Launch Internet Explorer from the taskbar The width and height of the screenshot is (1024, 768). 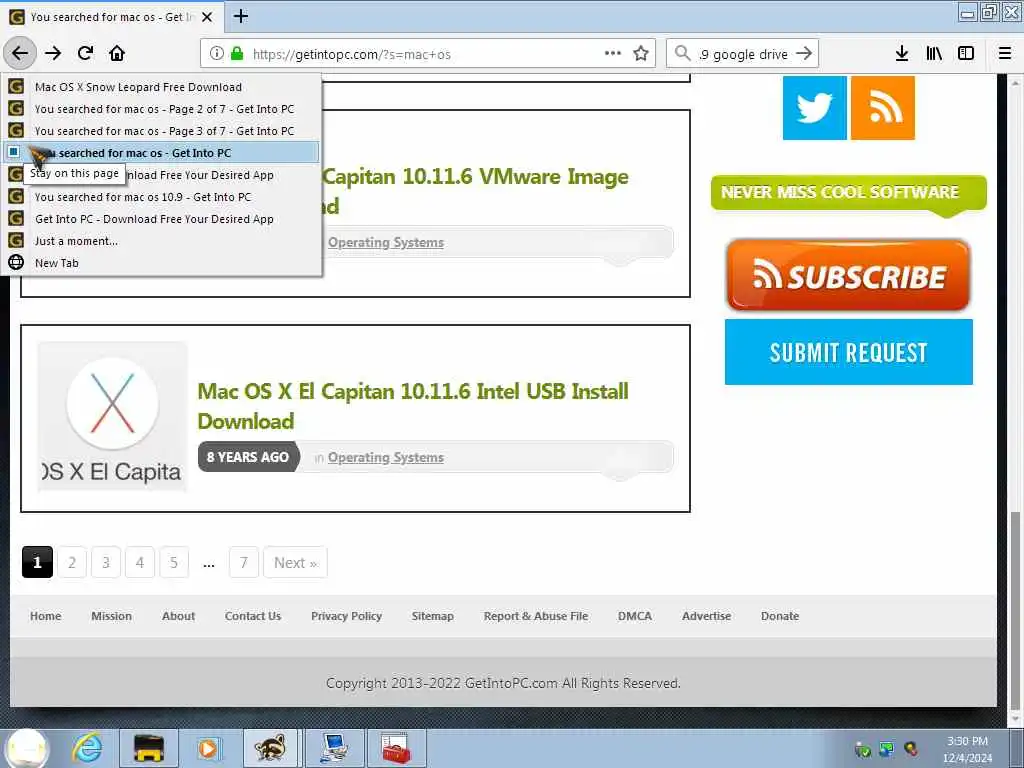pyautogui.click(x=88, y=748)
